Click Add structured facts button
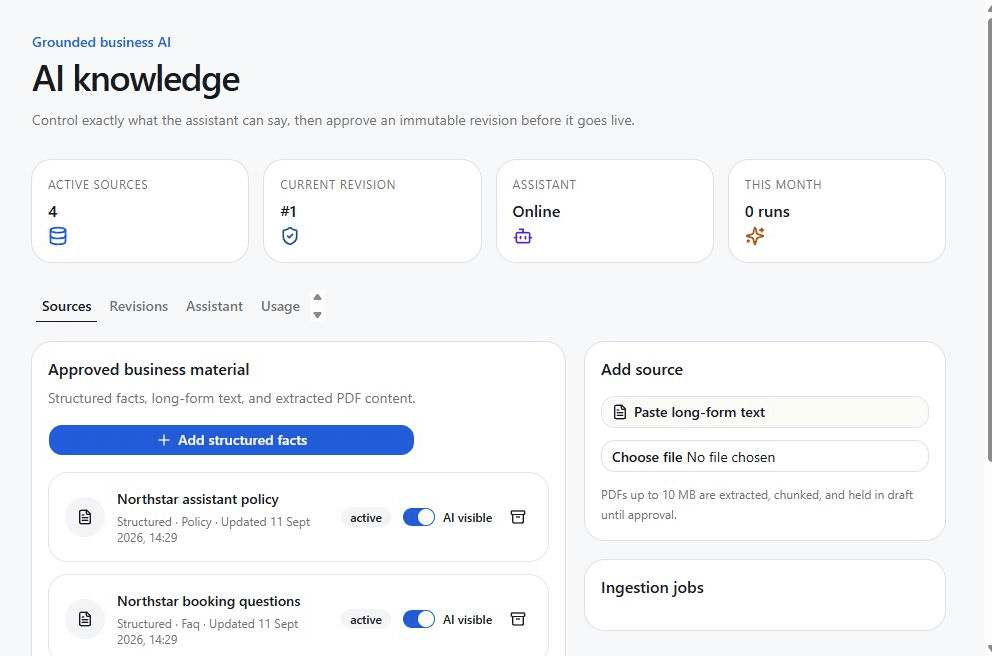Image resolution: width=992 pixels, height=656 pixels. click(x=232, y=440)
